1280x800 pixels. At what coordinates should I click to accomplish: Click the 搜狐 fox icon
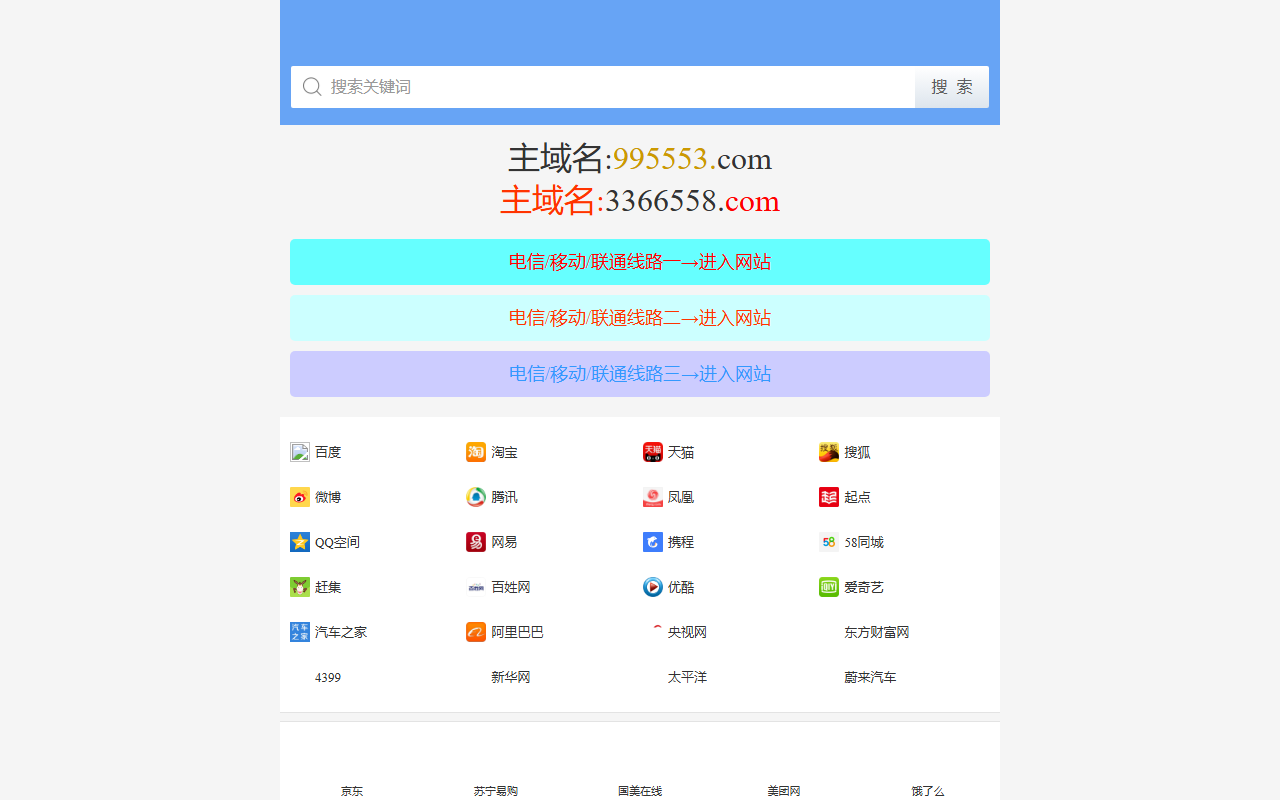point(829,452)
